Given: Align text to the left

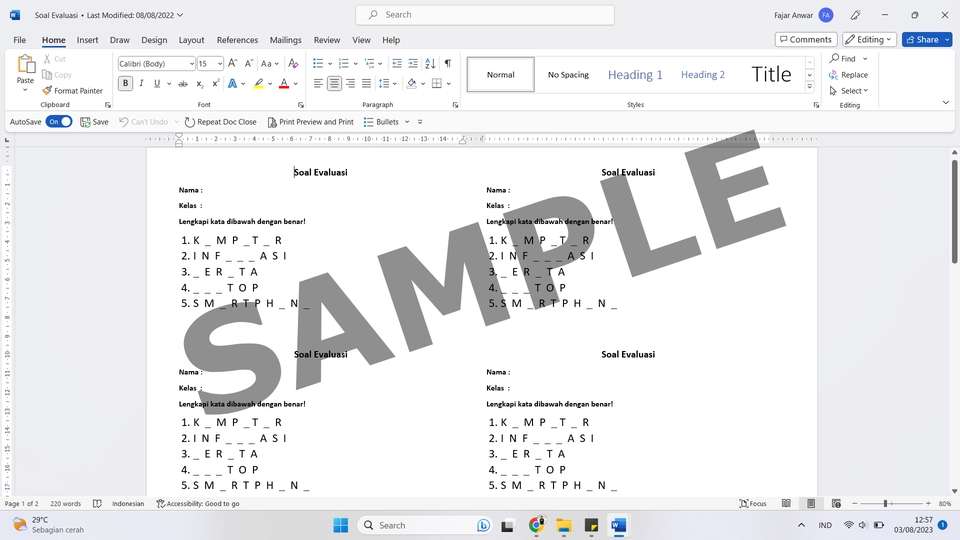Looking at the screenshot, I should point(318,84).
